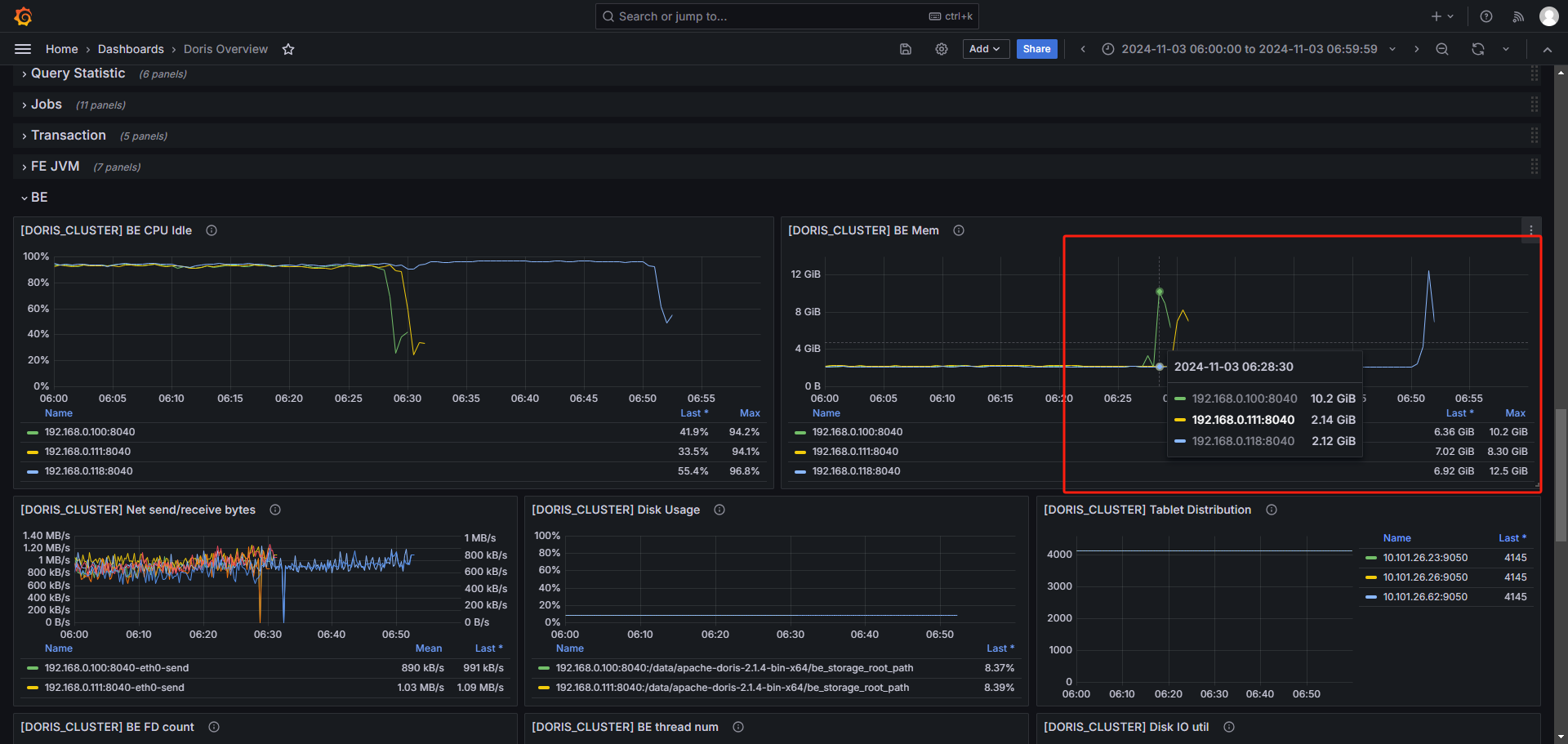Image resolution: width=1568 pixels, height=744 pixels.
Task: Open the Grafana home logo
Action: 24,16
